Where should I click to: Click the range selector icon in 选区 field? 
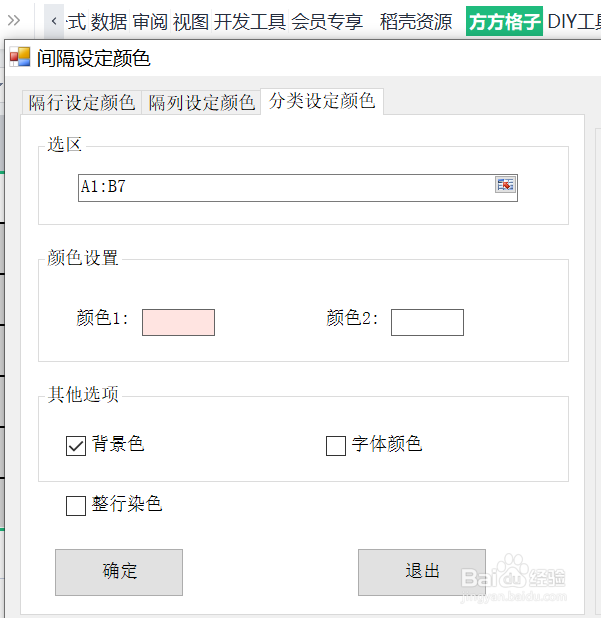tap(505, 185)
